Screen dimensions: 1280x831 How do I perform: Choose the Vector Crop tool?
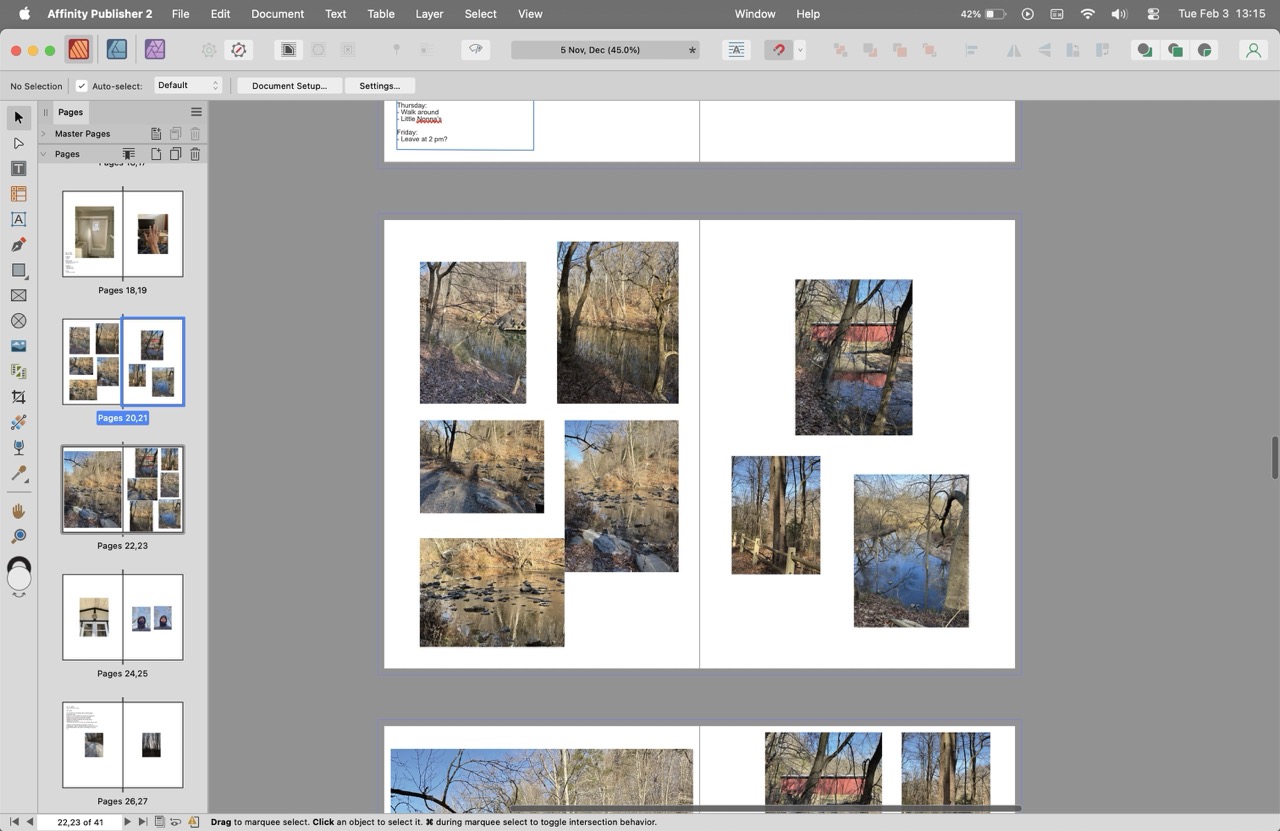[18, 397]
